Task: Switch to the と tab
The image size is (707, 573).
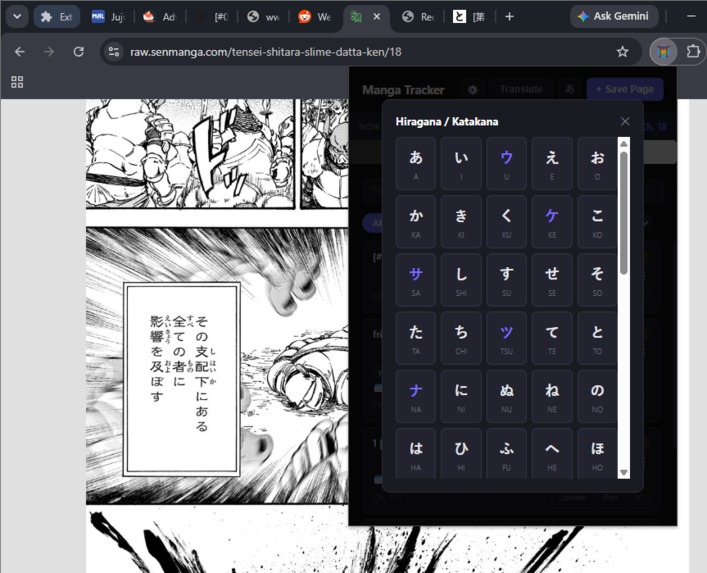Action: click(470, 17)
